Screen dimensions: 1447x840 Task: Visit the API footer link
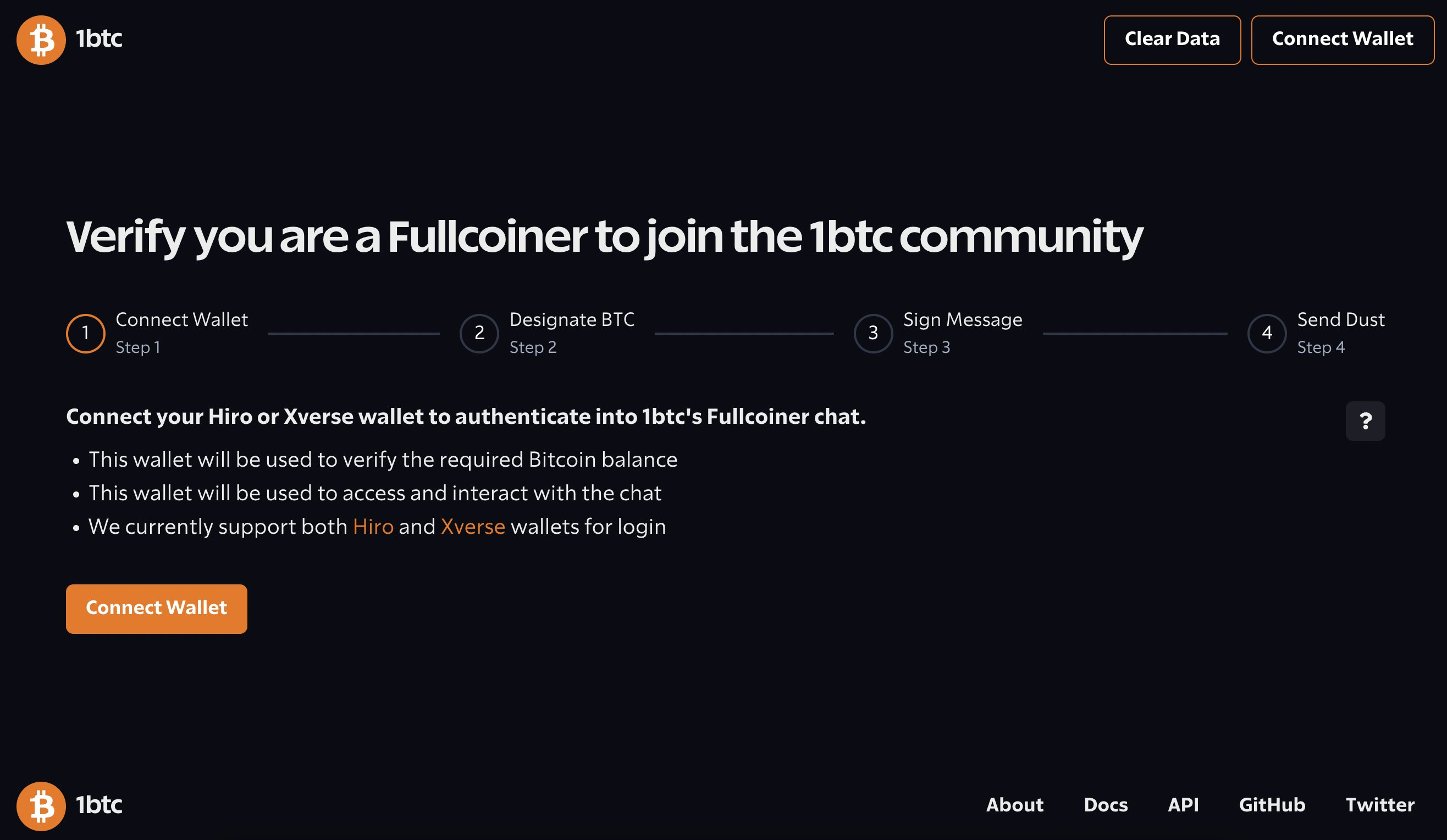pos(1183,805)
